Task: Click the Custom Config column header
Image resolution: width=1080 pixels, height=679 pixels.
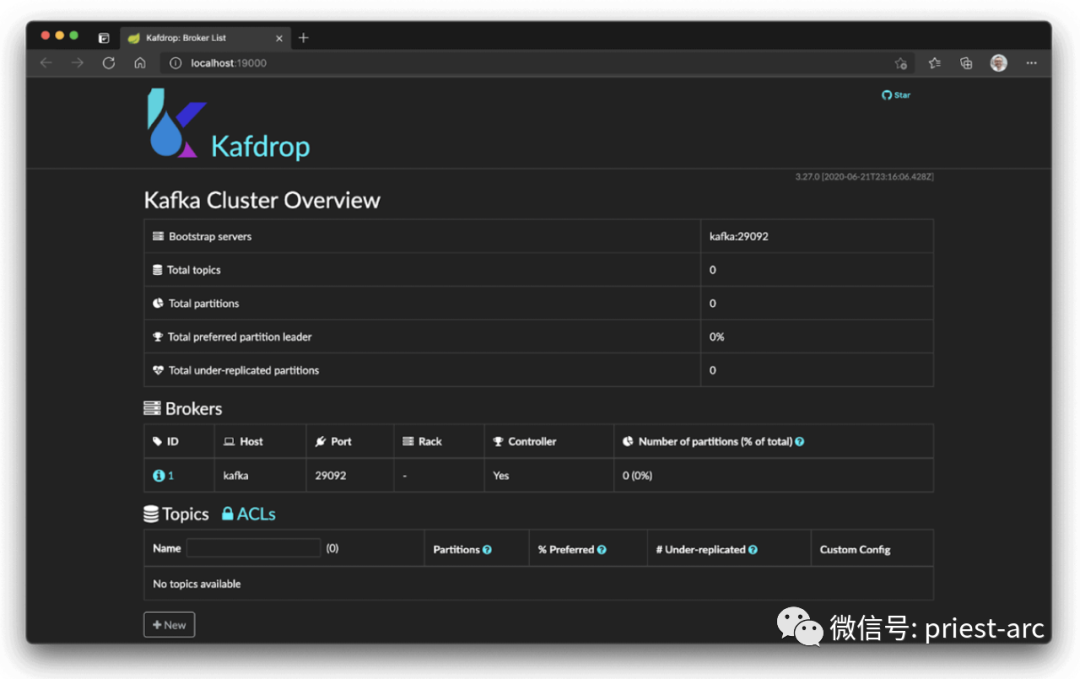Action: (855, 550)
